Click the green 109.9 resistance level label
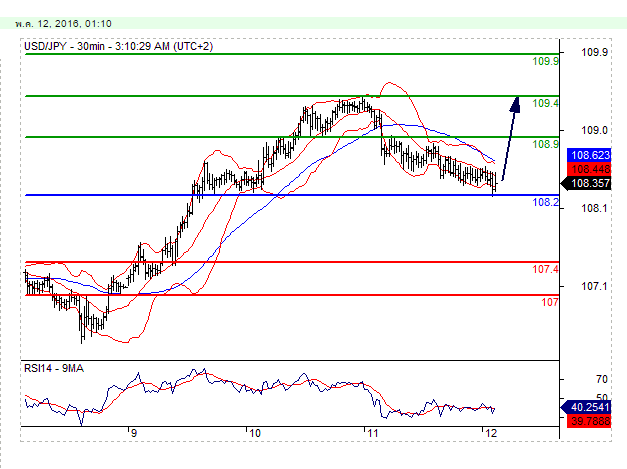 click(x=545, y=61)
